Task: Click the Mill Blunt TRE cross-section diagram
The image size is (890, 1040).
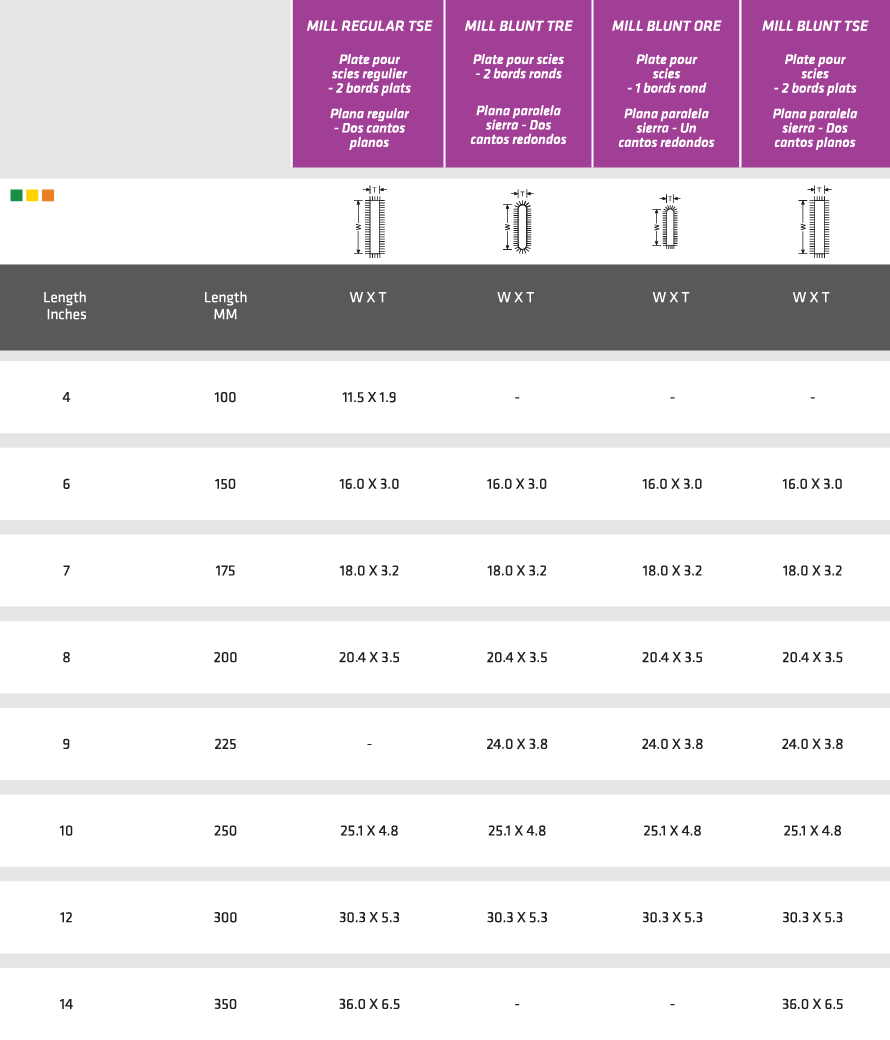Action: [x=520, y=223]
